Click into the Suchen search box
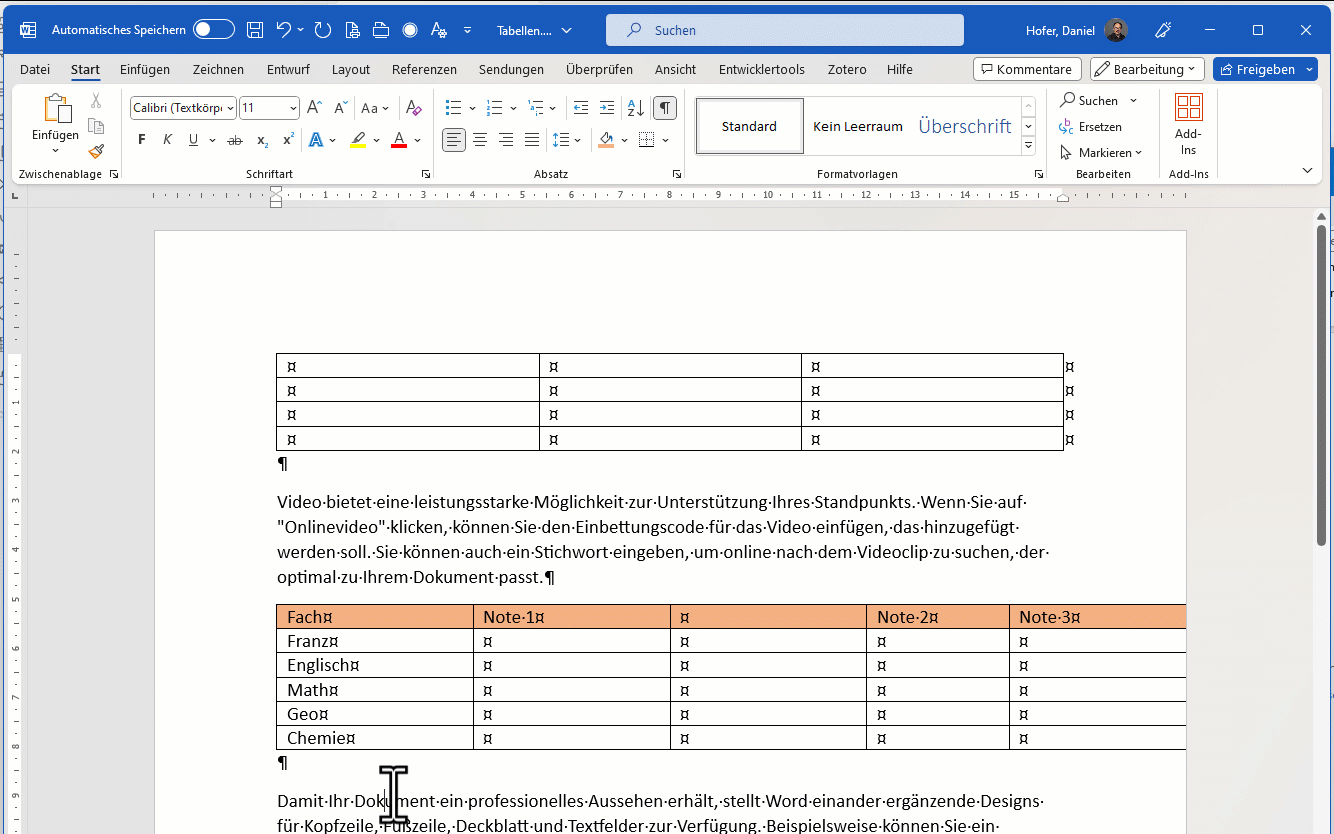 click(x=785, y=30)
